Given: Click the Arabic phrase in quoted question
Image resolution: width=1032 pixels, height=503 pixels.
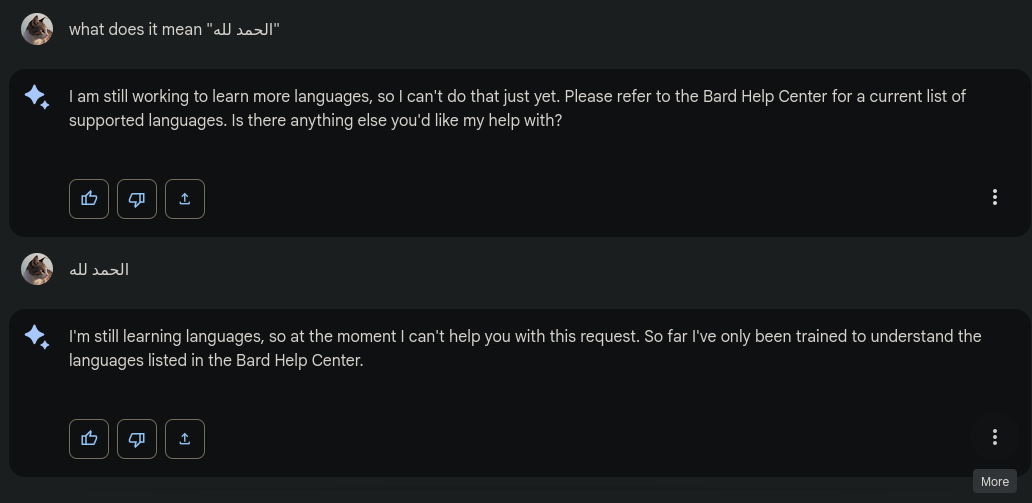Looking at the screenshot, I should click(x=243, y=29).
